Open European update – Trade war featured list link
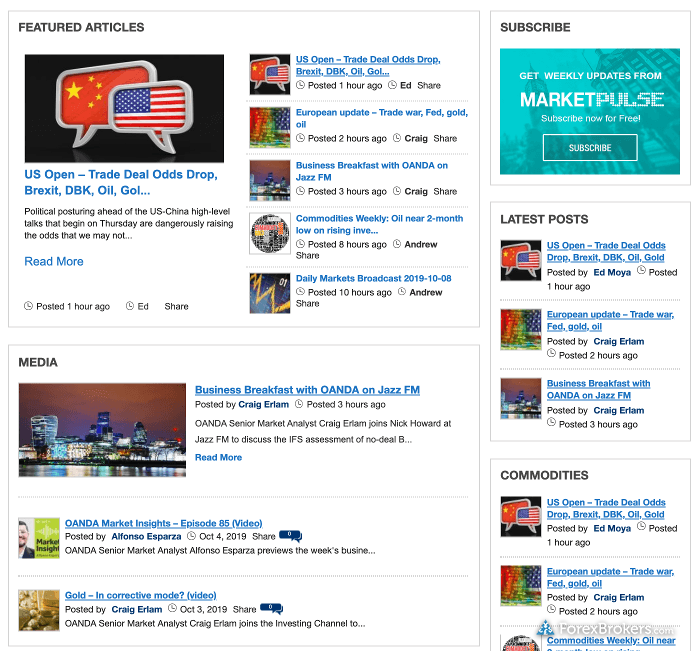Viewport: 699px width, 651px height. [x=382, y=118]
